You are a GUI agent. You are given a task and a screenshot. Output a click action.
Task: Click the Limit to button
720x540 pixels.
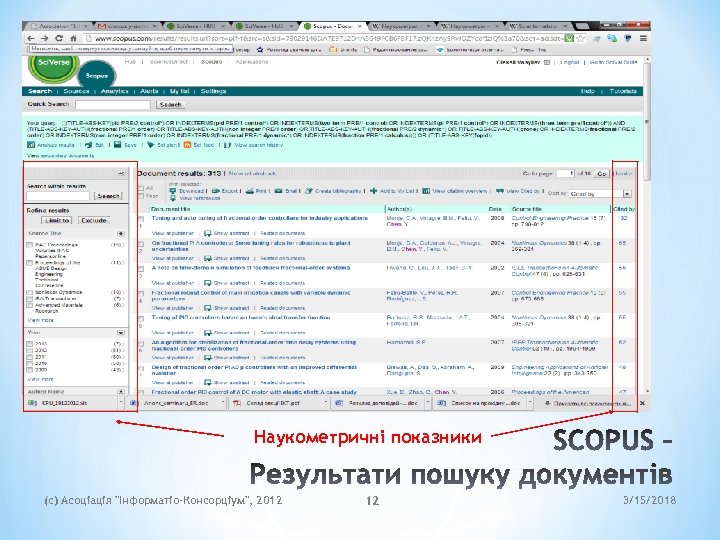click(x=57, y=220)
